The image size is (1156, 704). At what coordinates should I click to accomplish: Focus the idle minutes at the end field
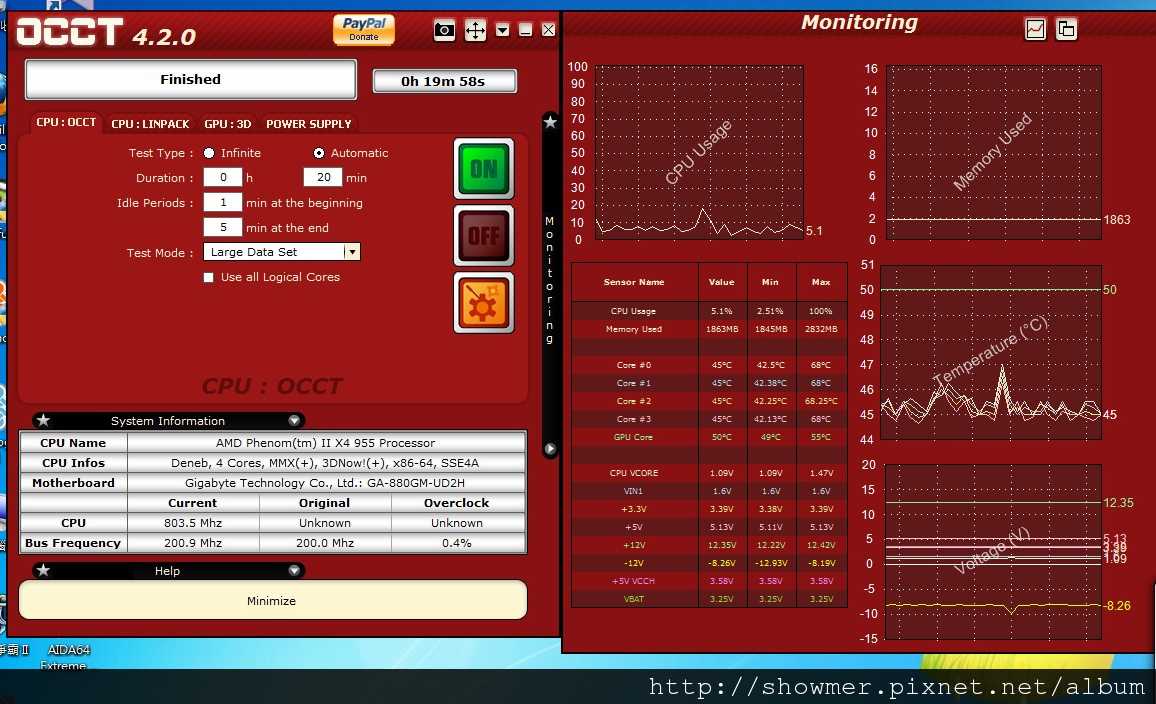click(223, 227)
